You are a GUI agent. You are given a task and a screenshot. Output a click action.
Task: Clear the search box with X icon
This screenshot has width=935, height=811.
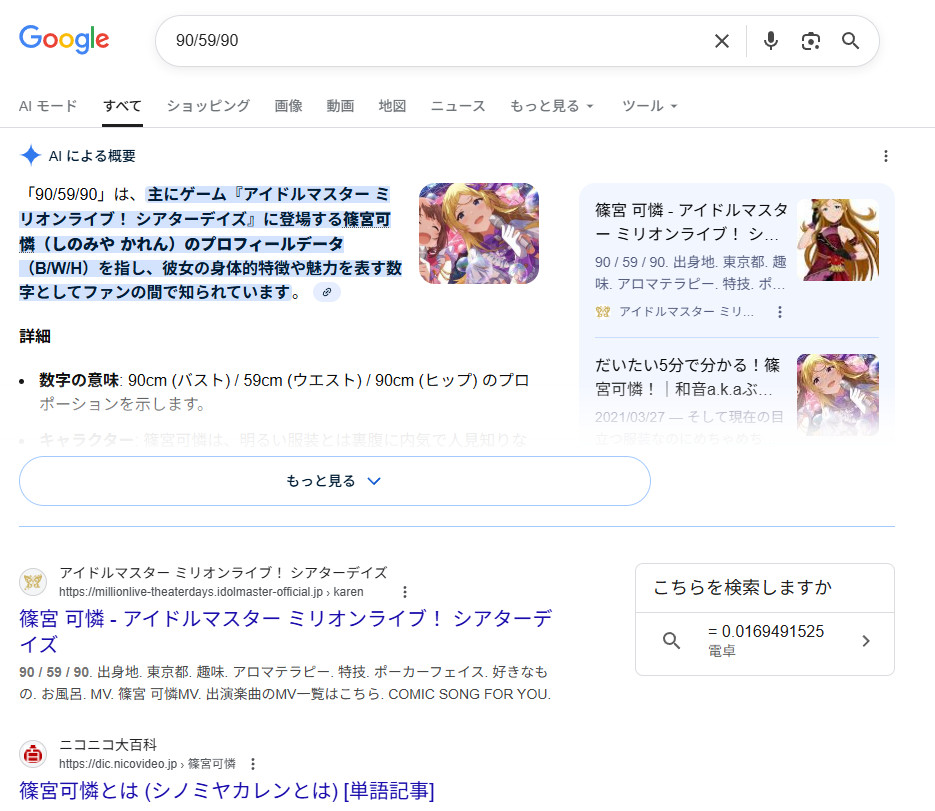pos(721,41)
